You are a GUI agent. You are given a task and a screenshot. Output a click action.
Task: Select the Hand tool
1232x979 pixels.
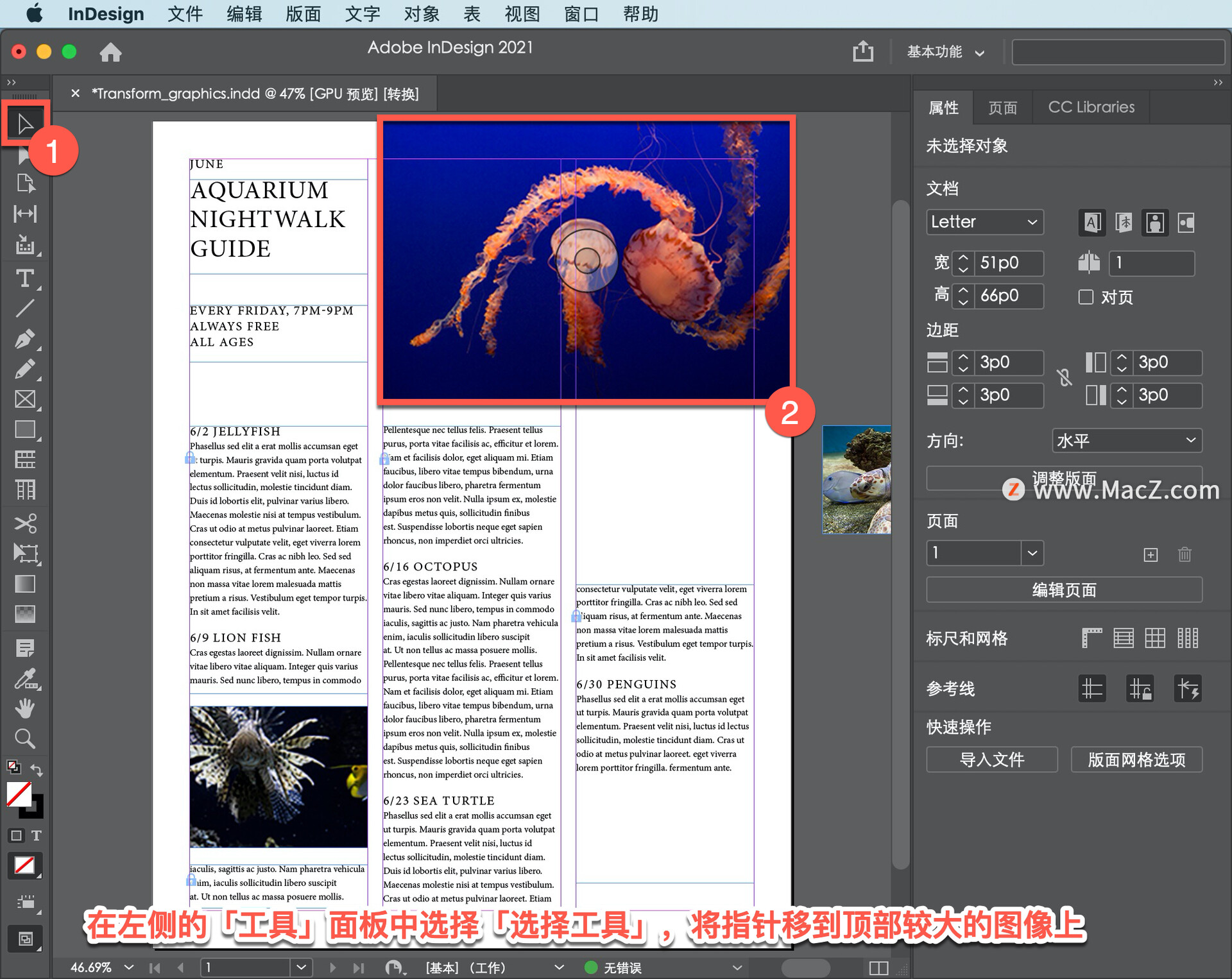coord(25,708)
